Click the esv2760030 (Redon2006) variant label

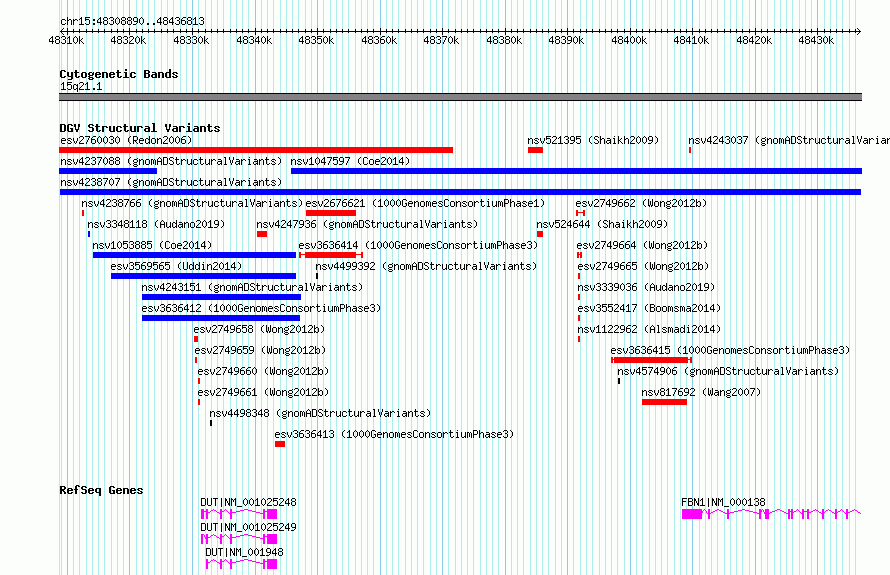pos(126,140)
